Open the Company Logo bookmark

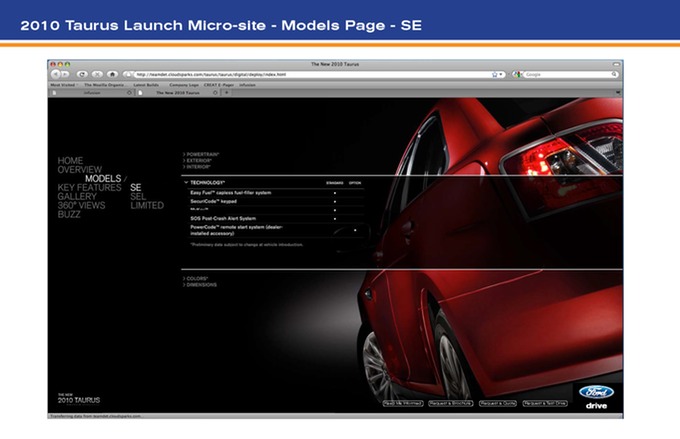(184, 85)
